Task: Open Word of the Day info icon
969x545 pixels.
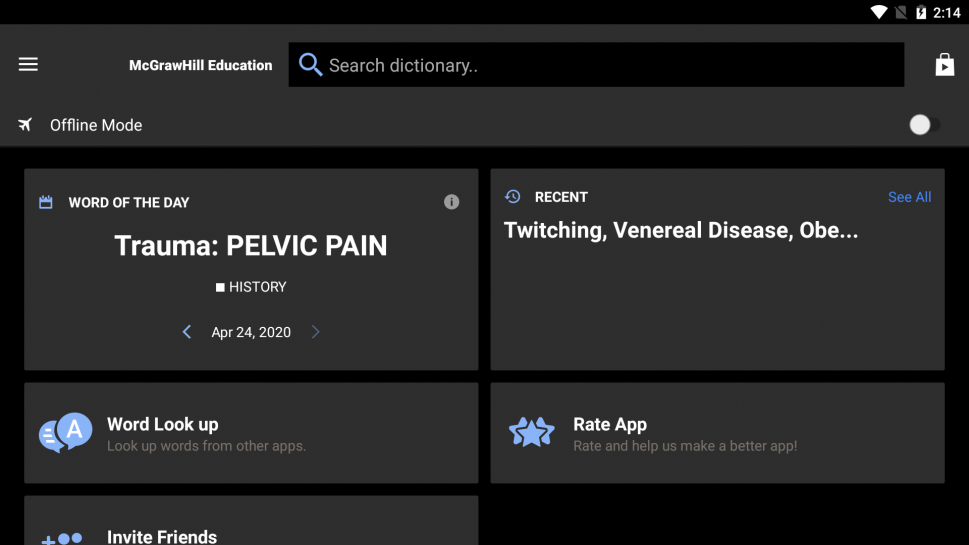Action: pos(452,202)
